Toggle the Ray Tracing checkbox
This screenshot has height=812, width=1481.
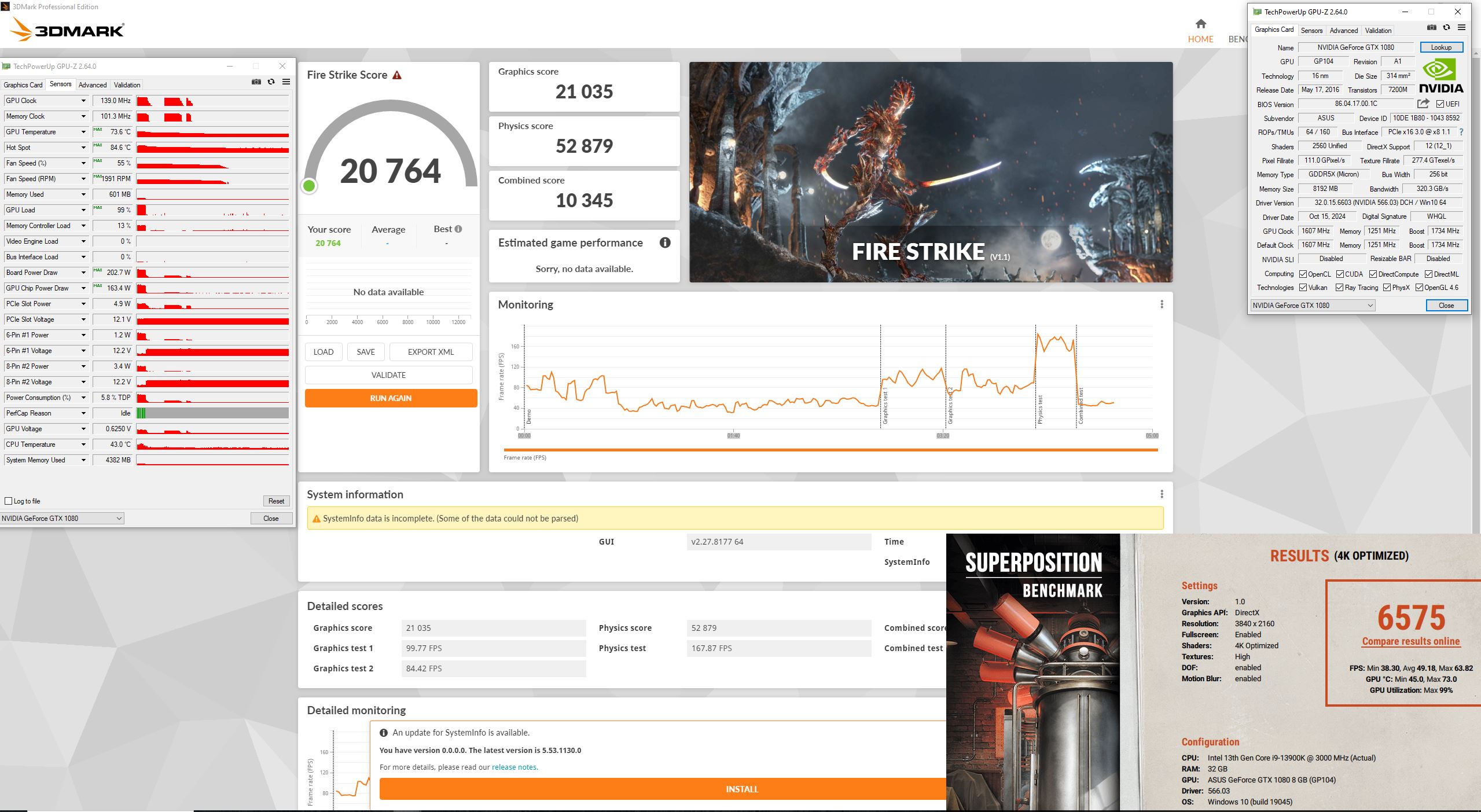(1339, 288)
